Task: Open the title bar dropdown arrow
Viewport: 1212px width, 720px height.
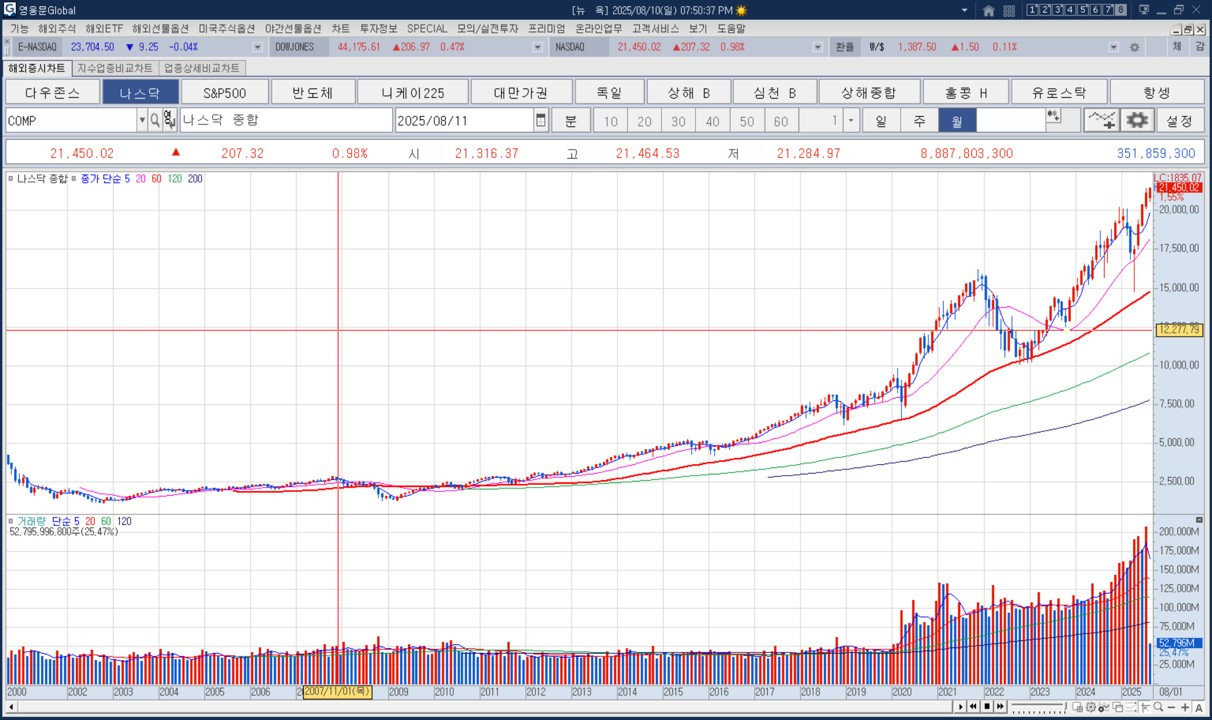Action: [x=964, y=10]
